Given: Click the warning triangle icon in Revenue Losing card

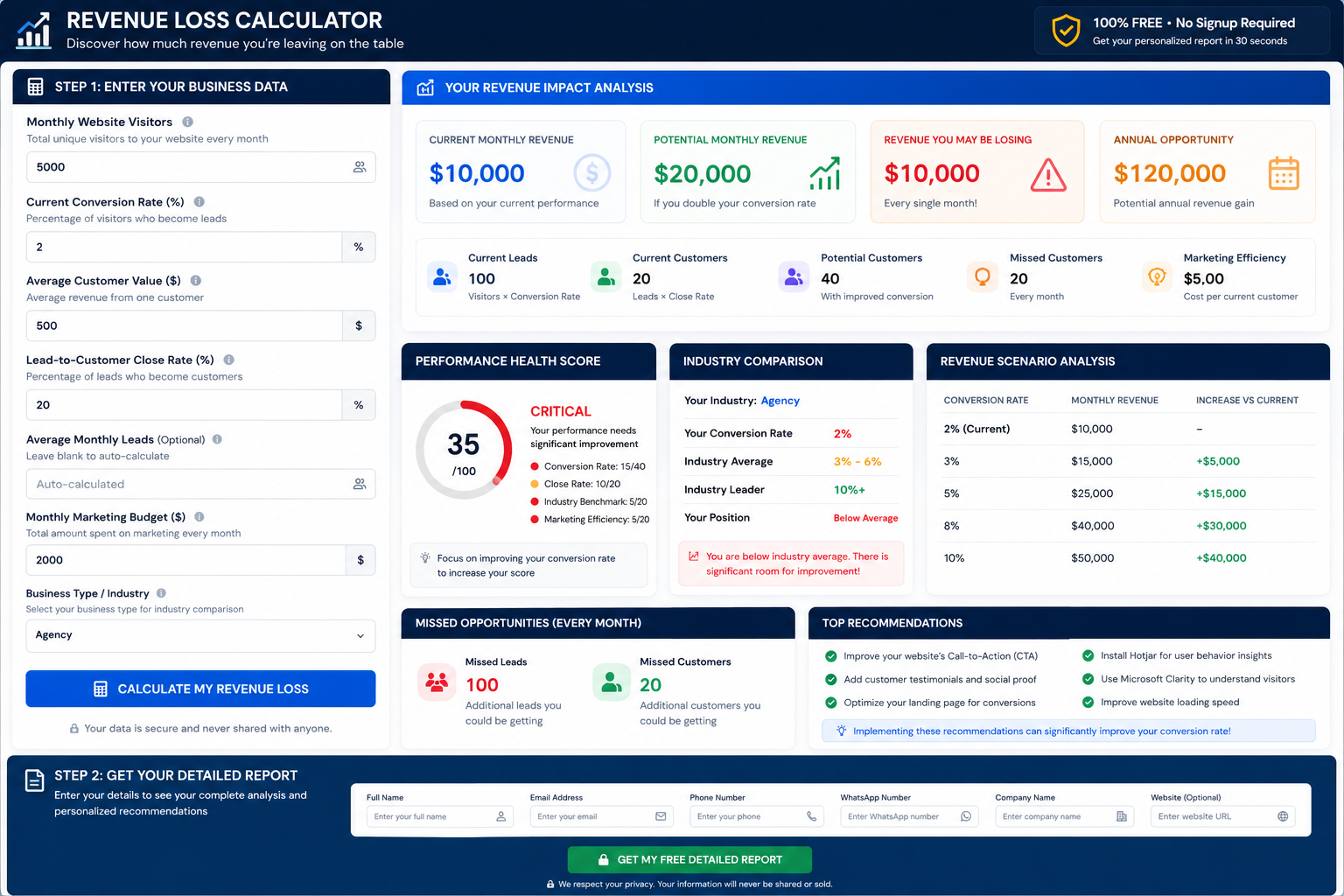Looking at the screenshot, I should point(1048,175).
